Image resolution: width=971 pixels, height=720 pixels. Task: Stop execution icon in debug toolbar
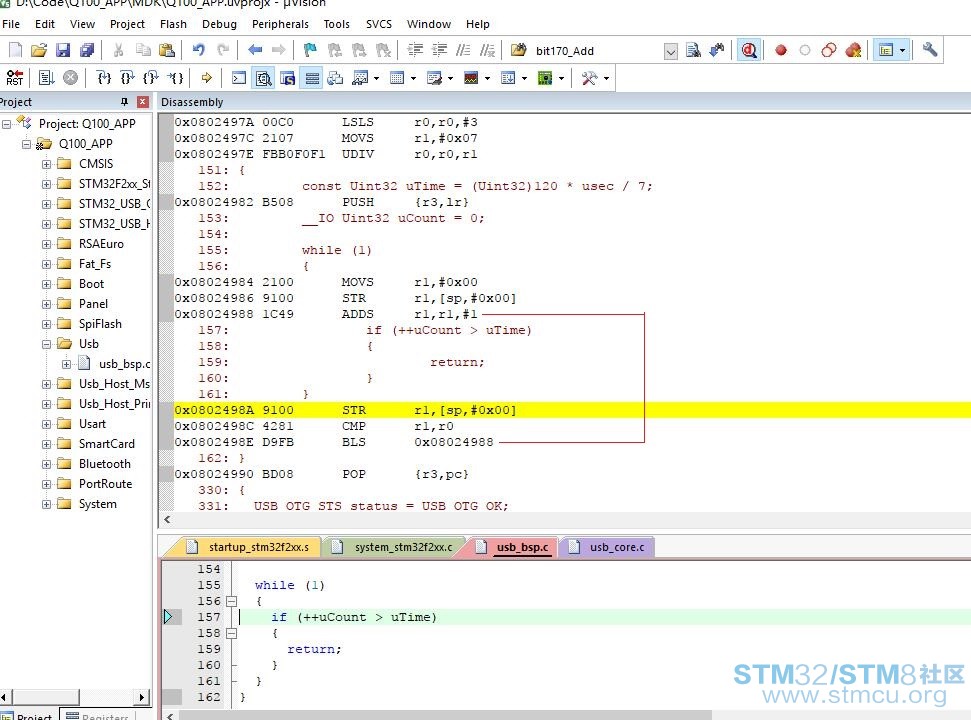pos(71,78)
